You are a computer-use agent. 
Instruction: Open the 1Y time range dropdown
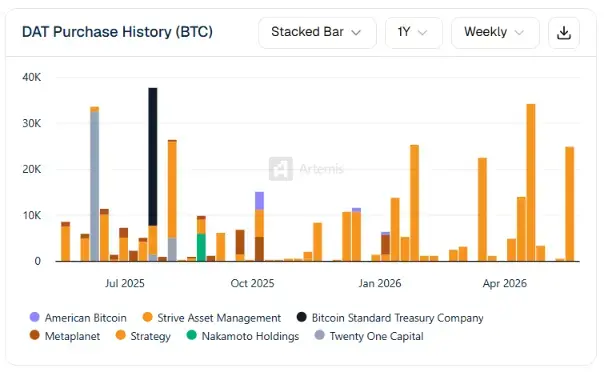tap(413, 33)
